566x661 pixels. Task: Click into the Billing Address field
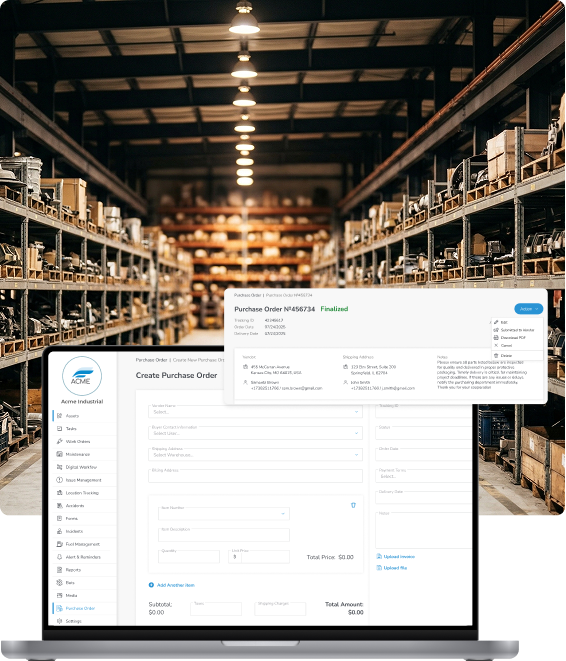[255, 476]
